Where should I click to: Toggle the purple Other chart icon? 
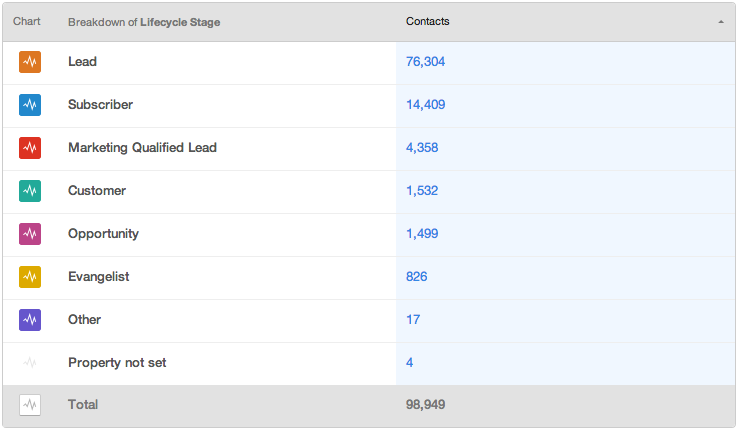(30, 320)
